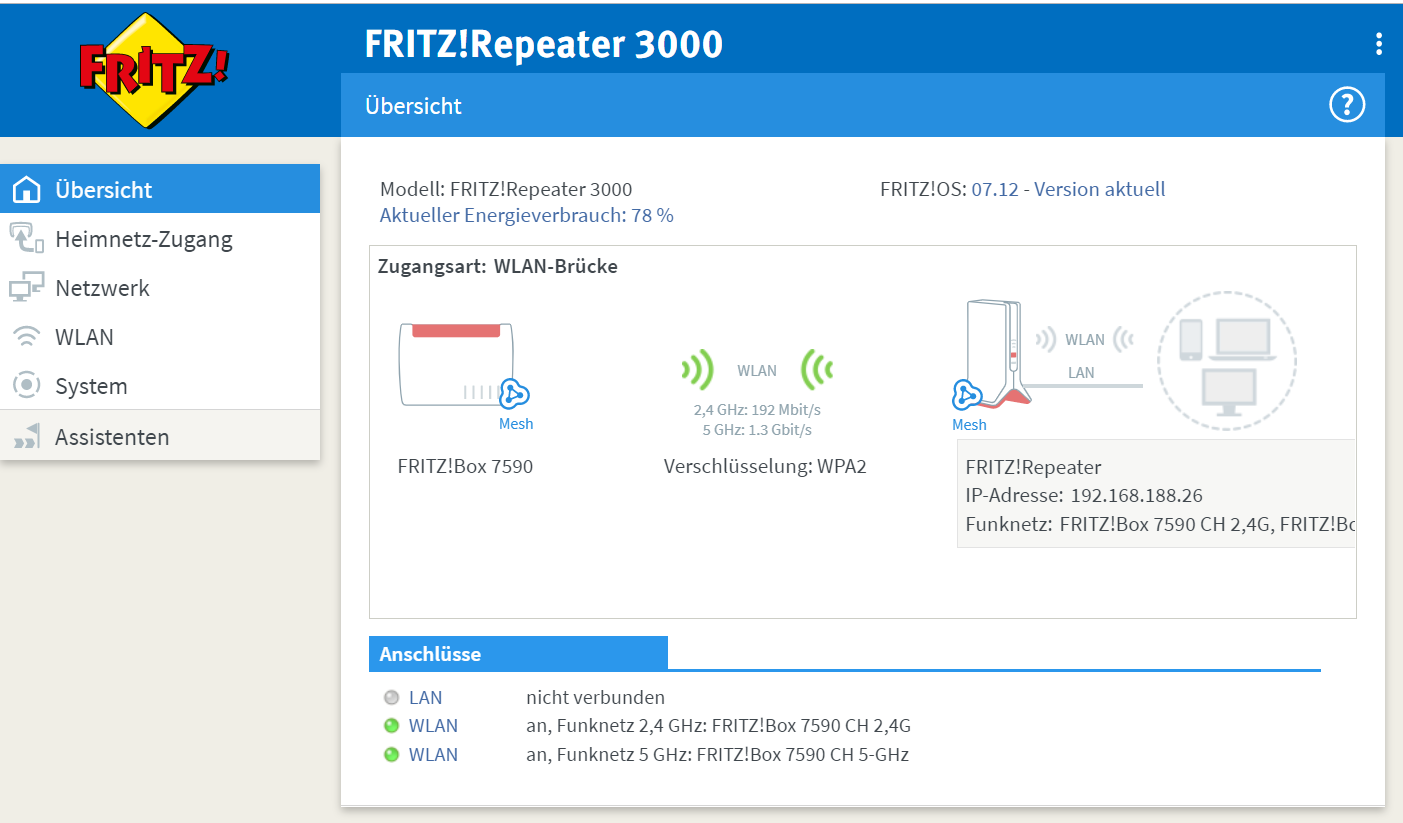Click the left green WLAN signal icon

(697, 370)
